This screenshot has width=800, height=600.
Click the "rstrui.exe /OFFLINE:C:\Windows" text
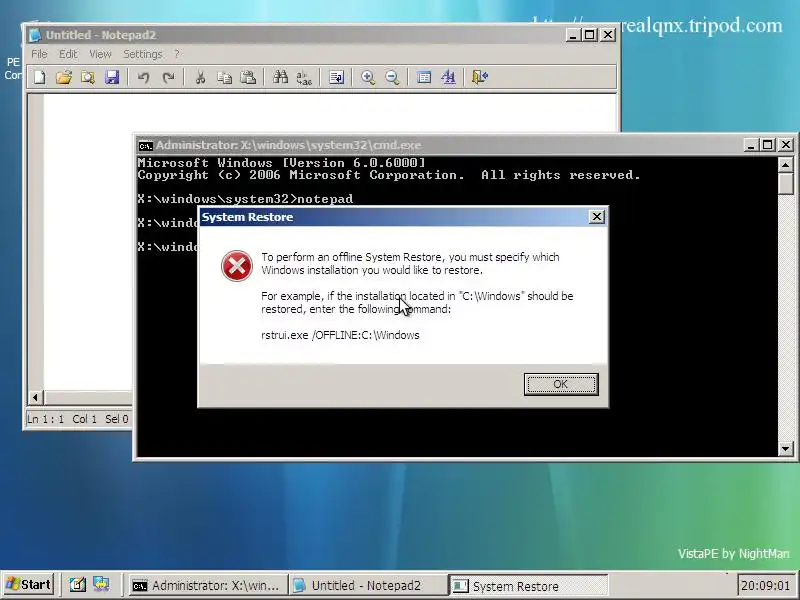click(340, 335)
